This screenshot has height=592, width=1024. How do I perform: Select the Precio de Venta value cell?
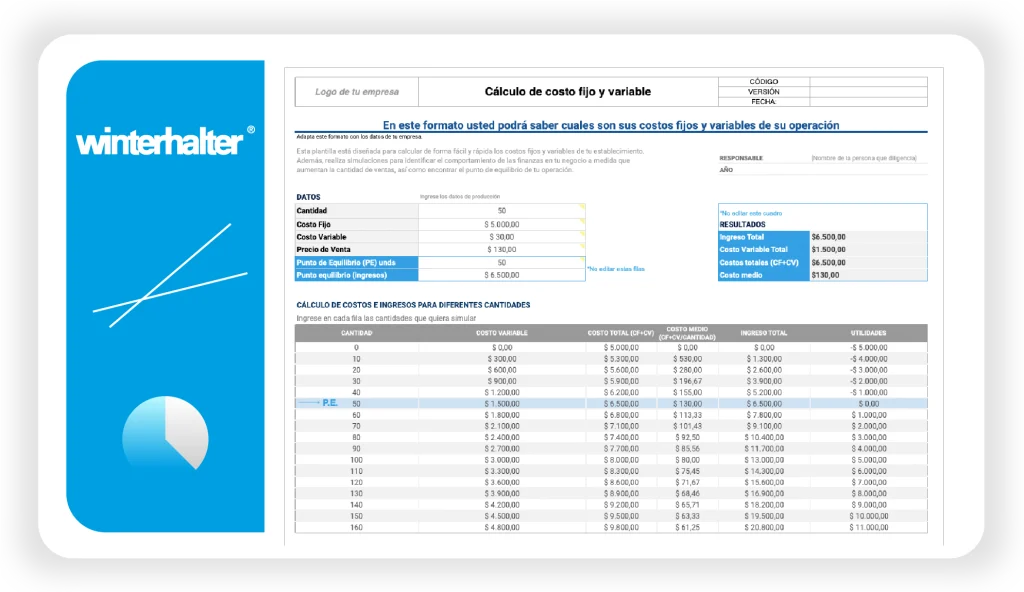coord(502,249)
